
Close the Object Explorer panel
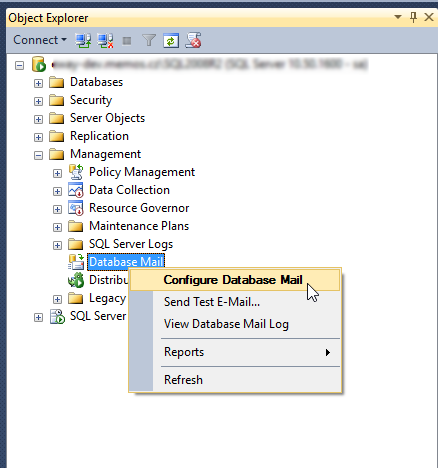point(429,17)
